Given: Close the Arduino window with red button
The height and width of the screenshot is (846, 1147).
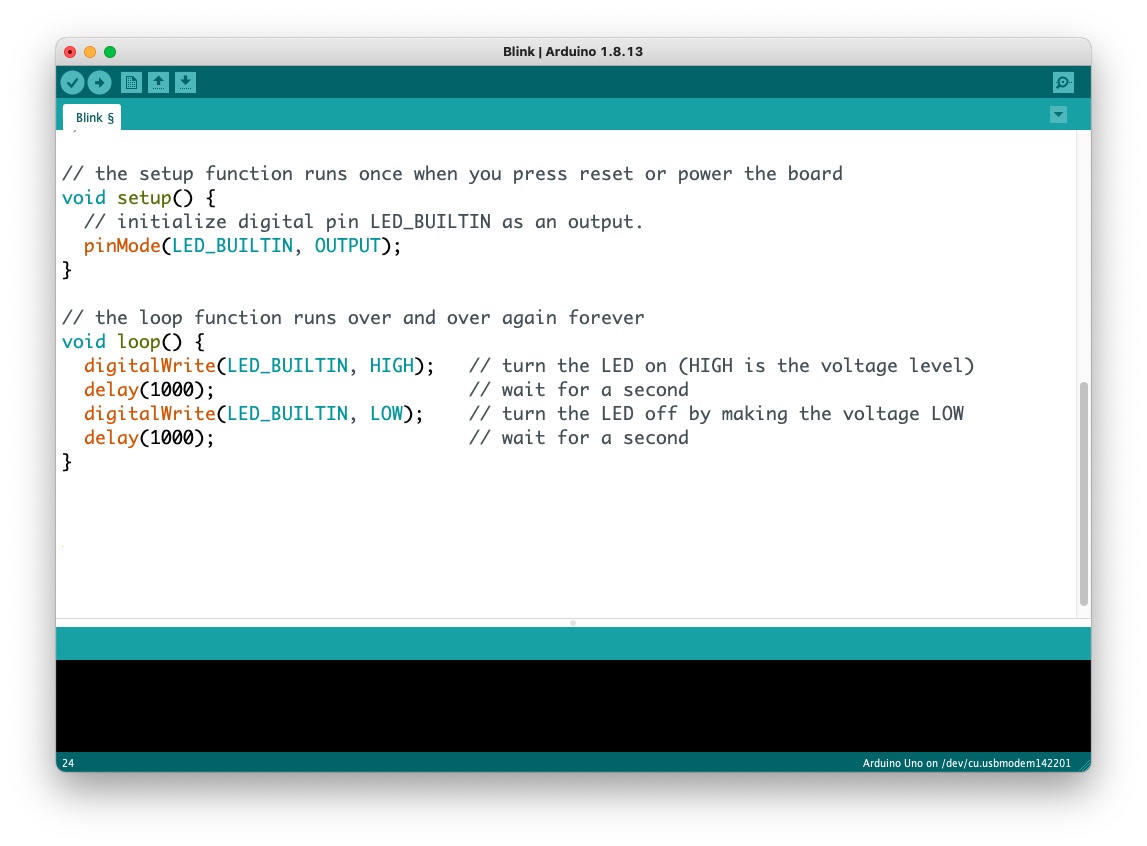Looking at the screenshot, I should pos(70,52).
